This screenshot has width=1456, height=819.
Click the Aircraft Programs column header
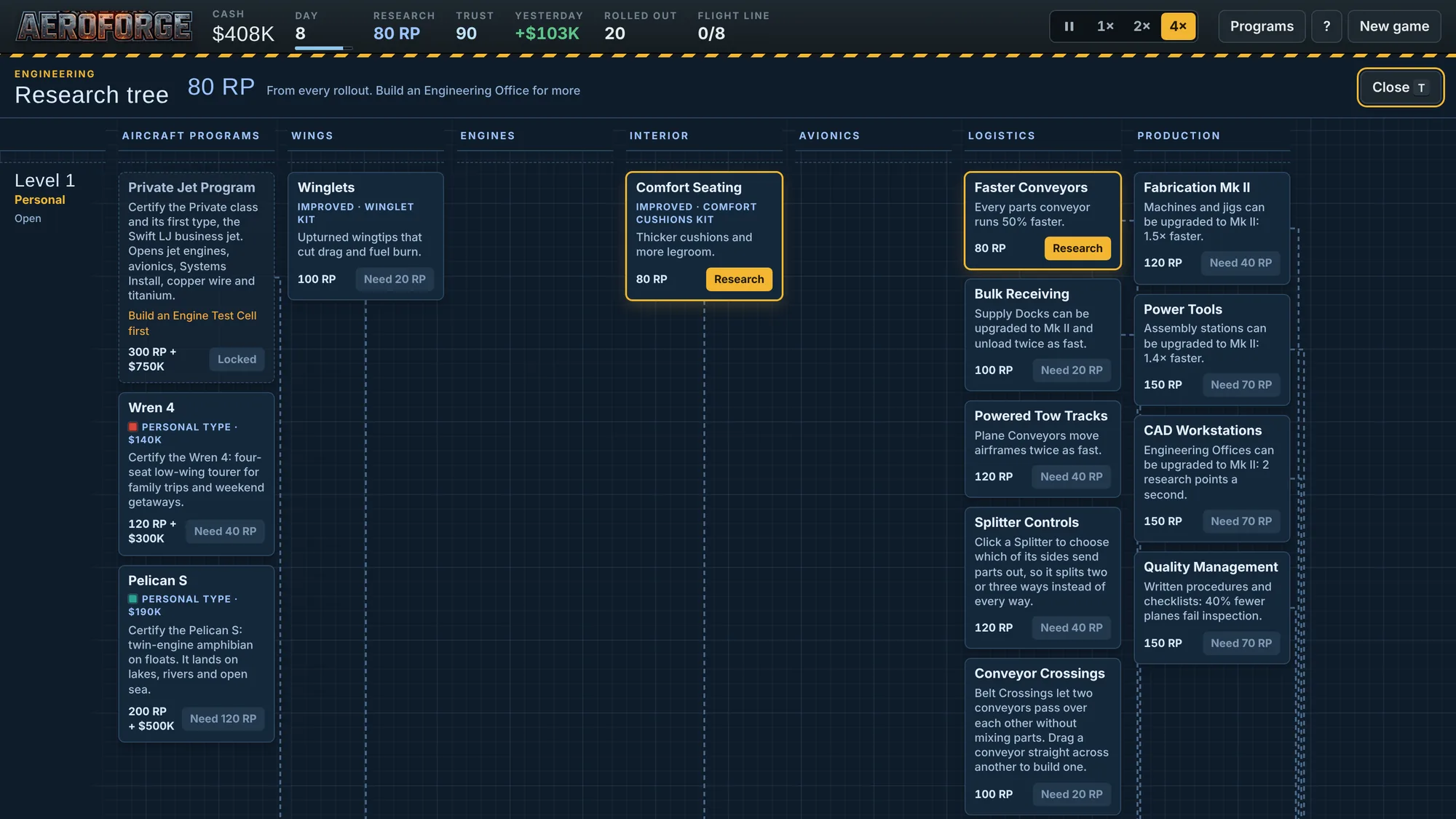click(x=191, y=136)
